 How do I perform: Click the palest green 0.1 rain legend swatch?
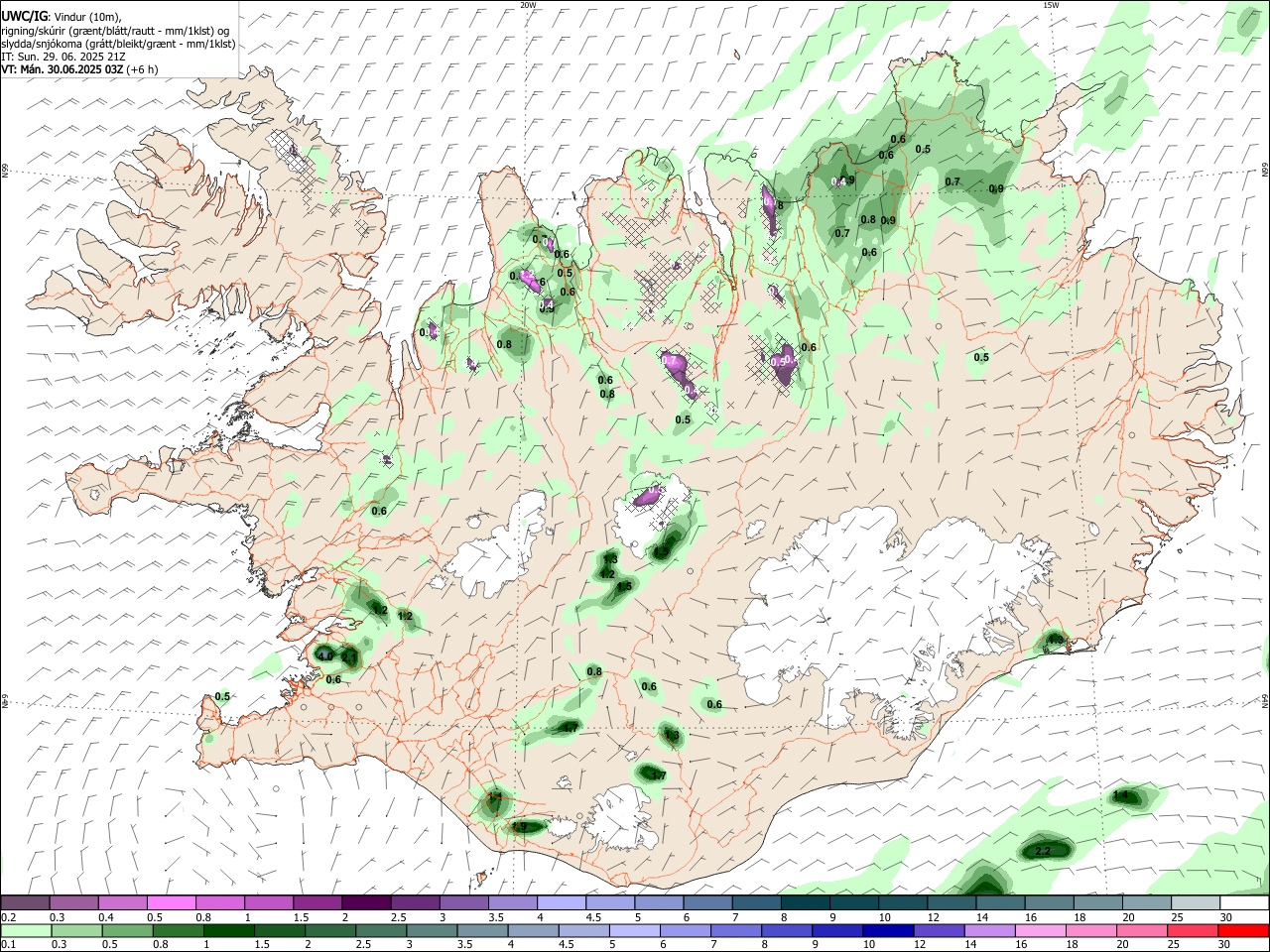pos(26,931)
